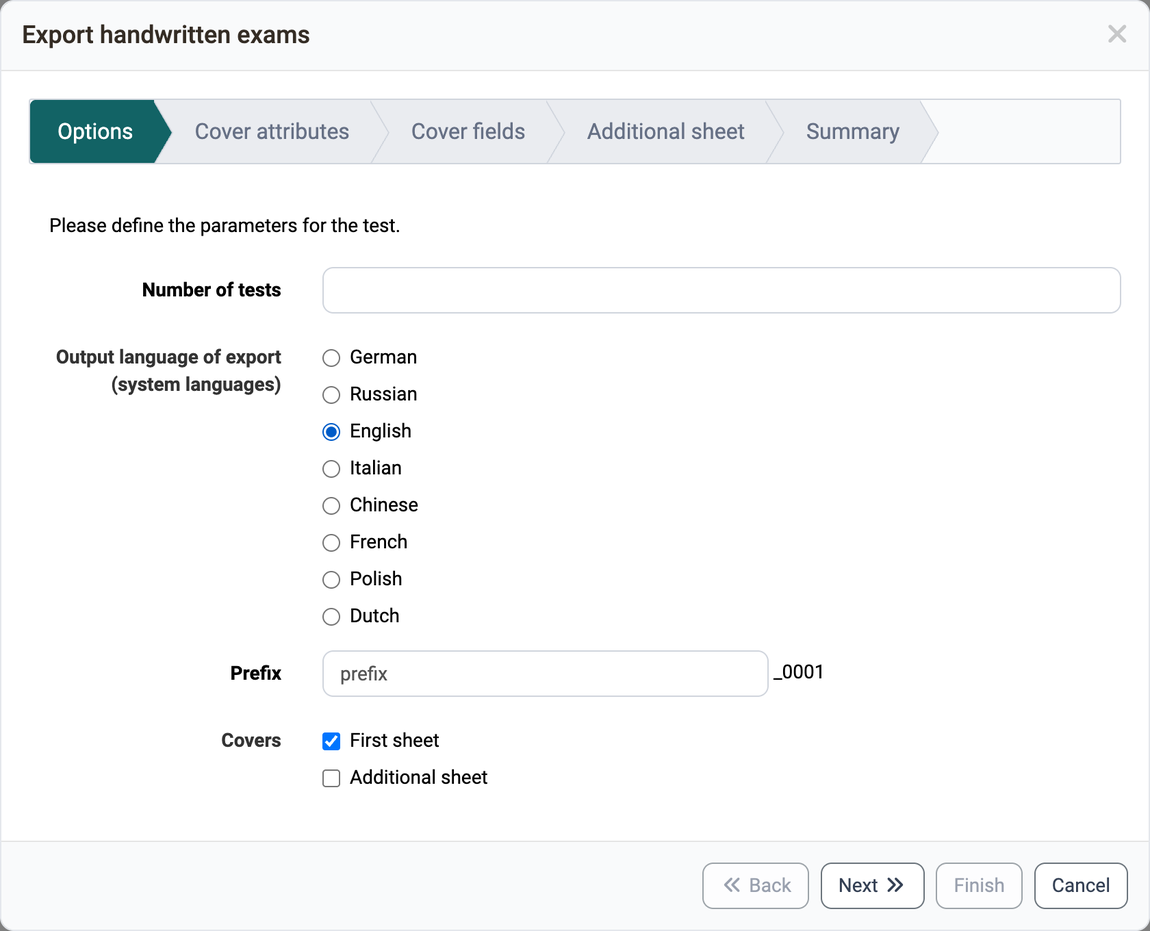Choose Polish for the export

coord(332,580)
